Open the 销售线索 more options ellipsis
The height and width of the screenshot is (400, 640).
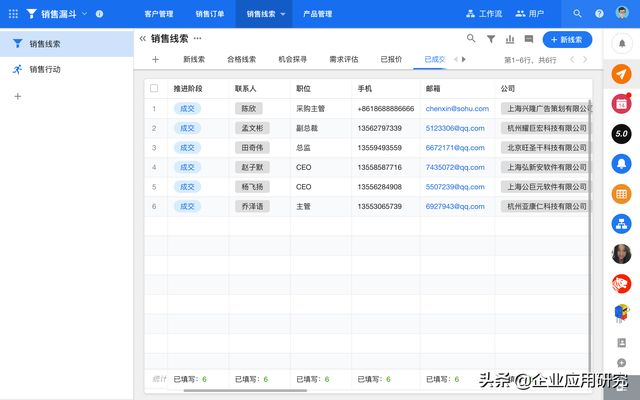(x=198, y=38)
